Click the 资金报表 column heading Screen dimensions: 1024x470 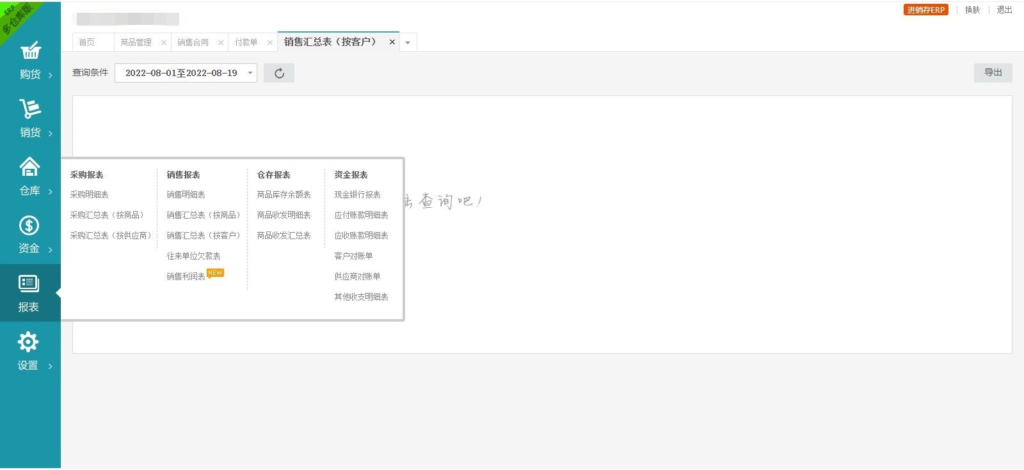[351, 175]
